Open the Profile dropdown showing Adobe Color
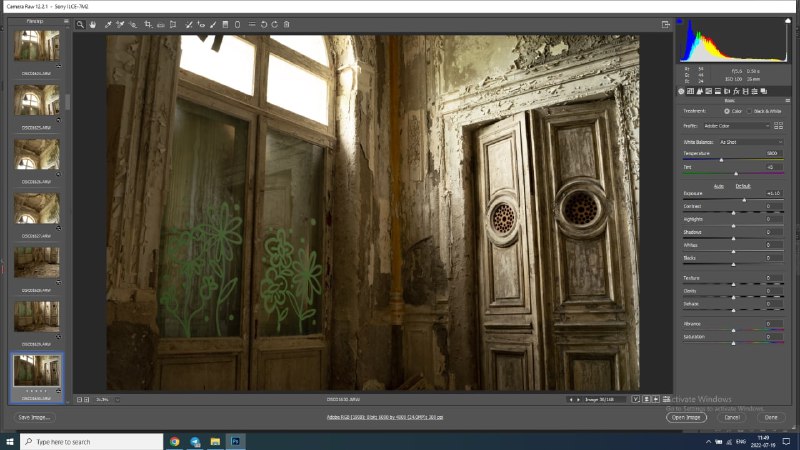This screenshot has width=800, height=450. point(736,126)
